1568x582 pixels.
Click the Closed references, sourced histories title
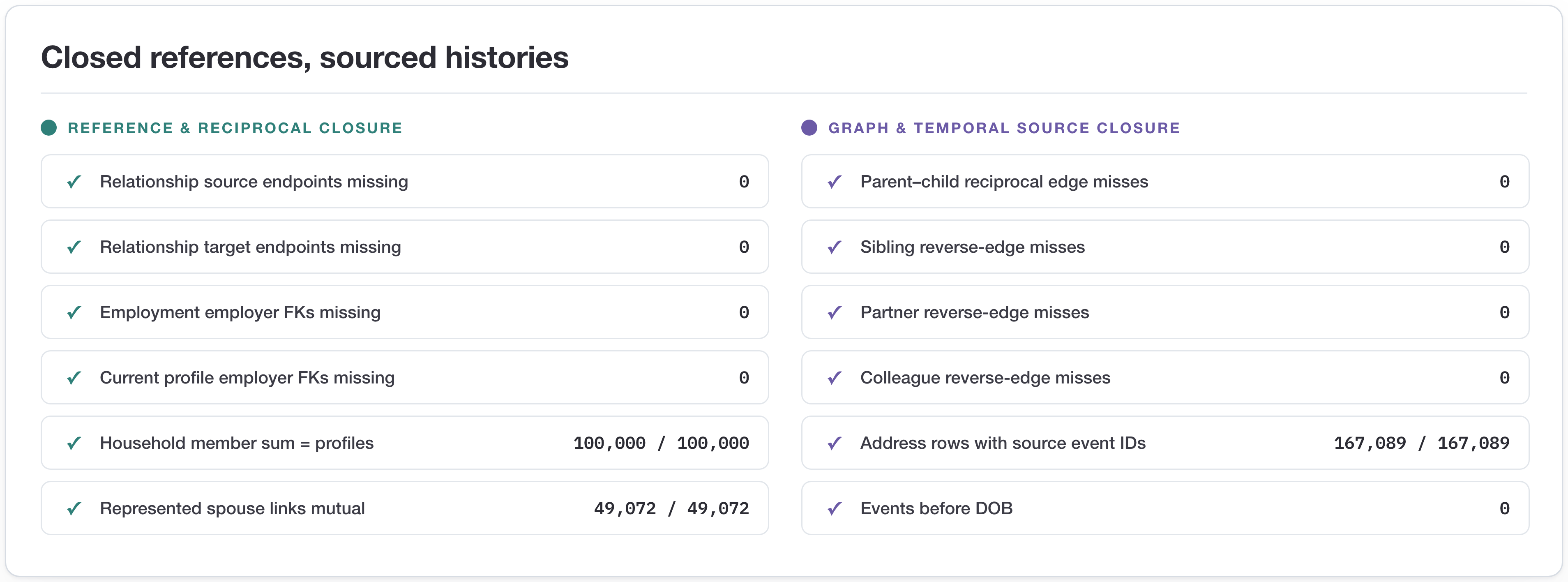tap(304, 58)
